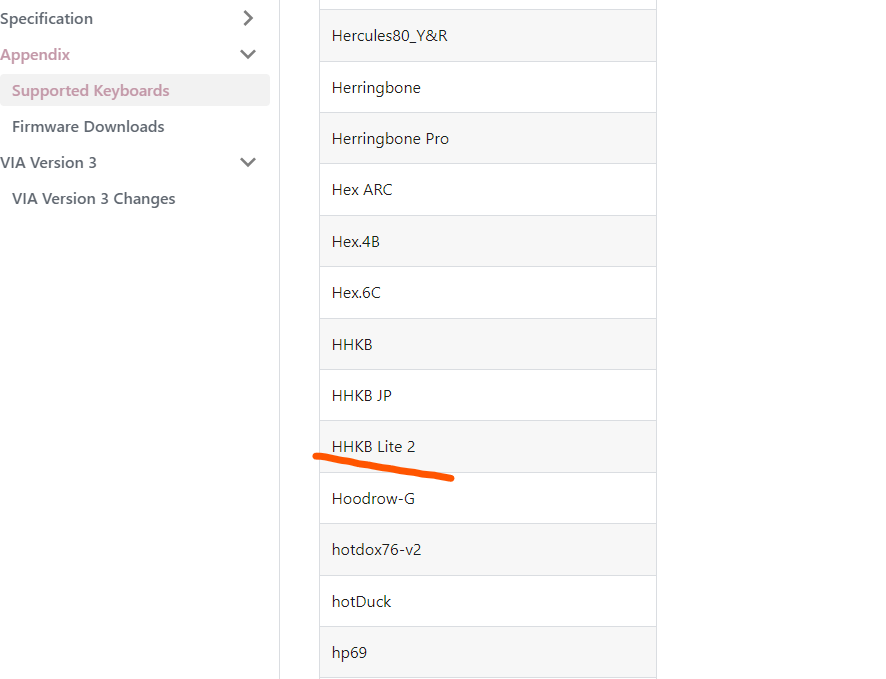Select the HHKB entry
The image size is (886, 679).
pos(488,344)
